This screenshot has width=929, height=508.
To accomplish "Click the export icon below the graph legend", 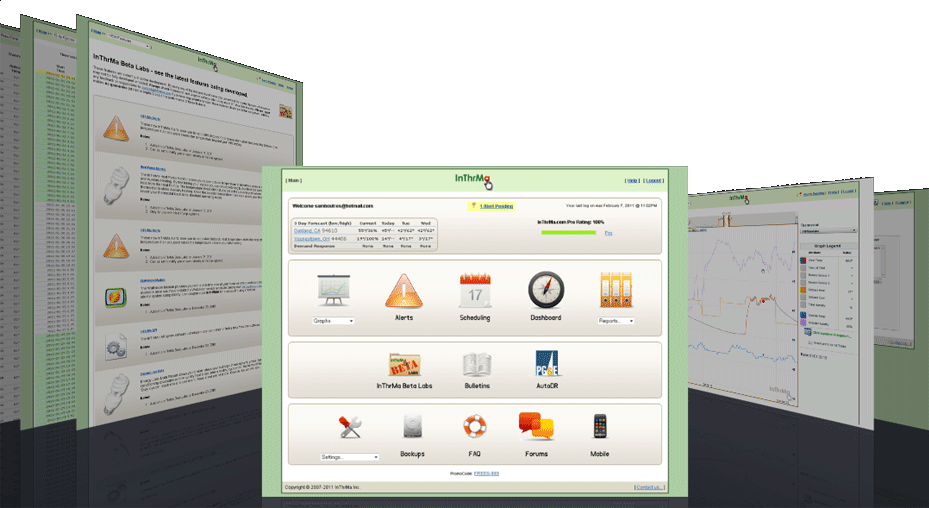I will [808, 333].
